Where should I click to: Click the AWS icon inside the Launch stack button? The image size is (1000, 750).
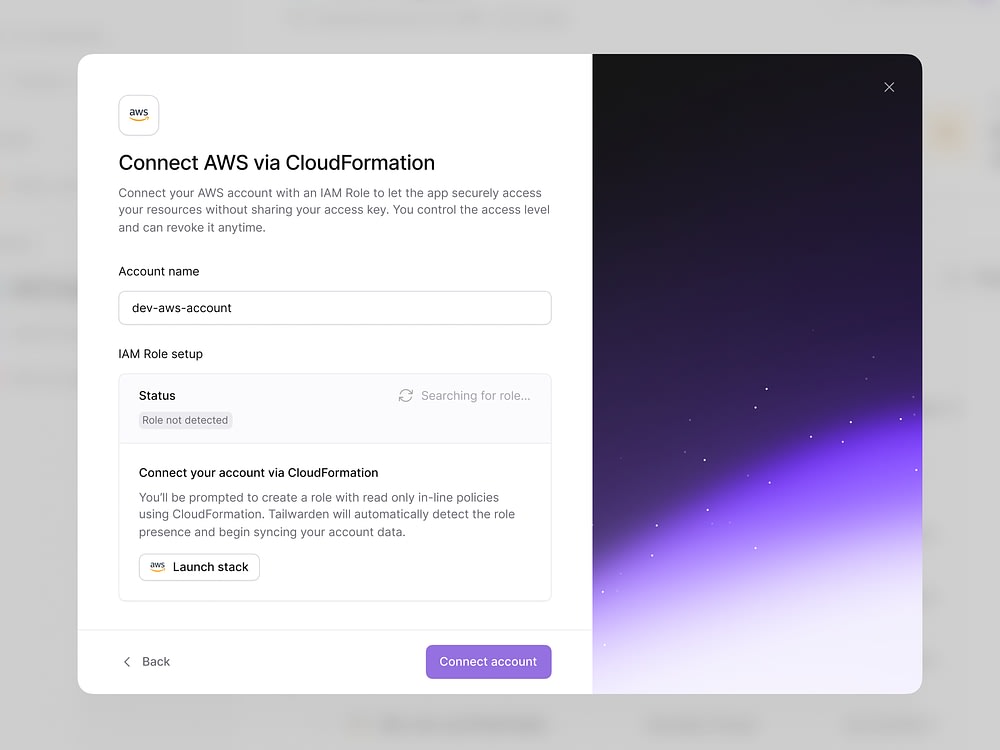click(x=157, y=567)
